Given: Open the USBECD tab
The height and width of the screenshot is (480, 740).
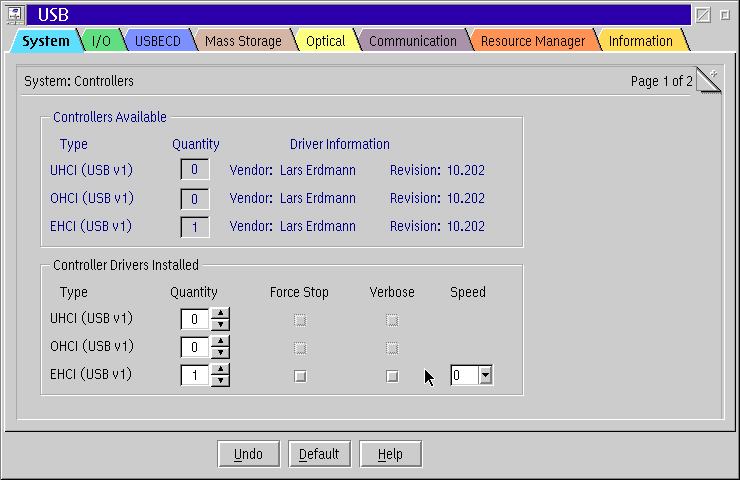Looking at the screenshot, I should (158, 41).
